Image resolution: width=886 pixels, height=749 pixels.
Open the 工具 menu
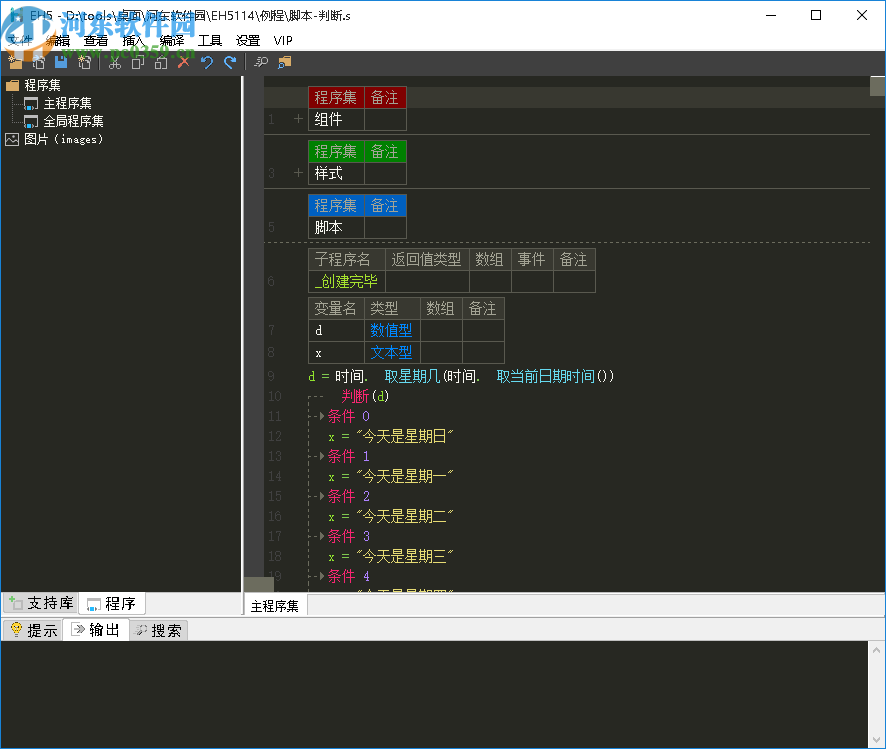(x=210, y=40)
